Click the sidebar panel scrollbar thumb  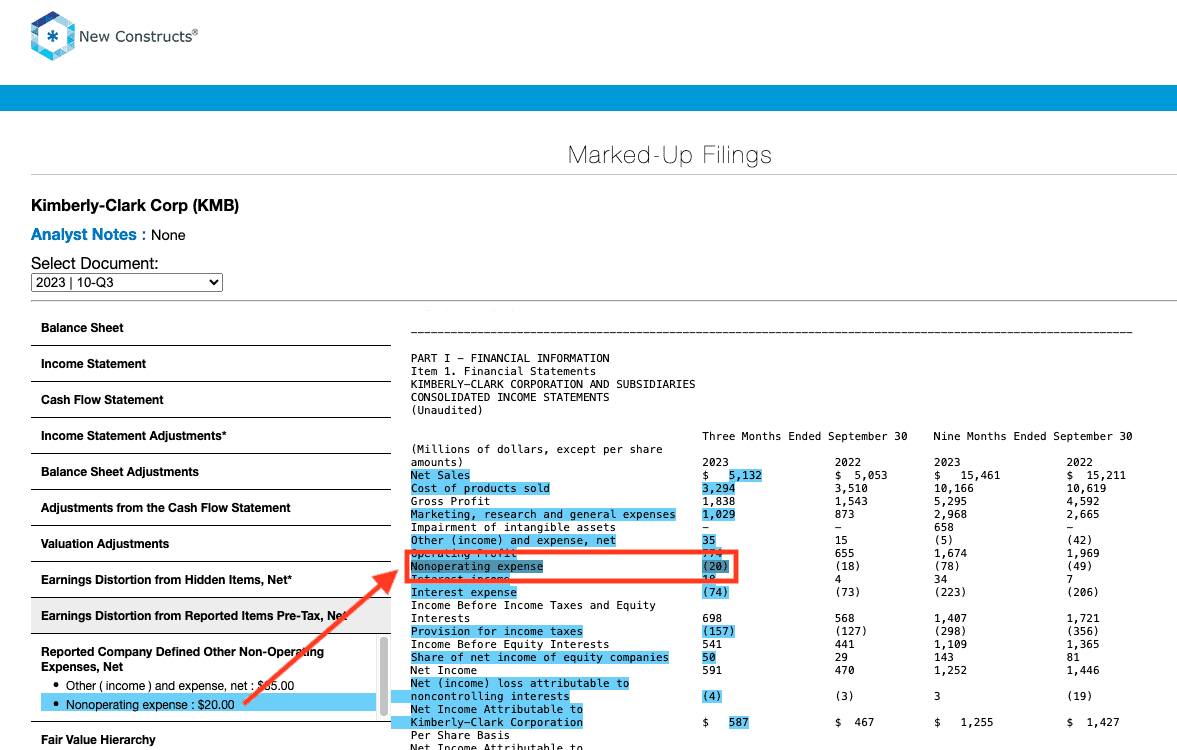pyautogui.click(x=384, y=676)
